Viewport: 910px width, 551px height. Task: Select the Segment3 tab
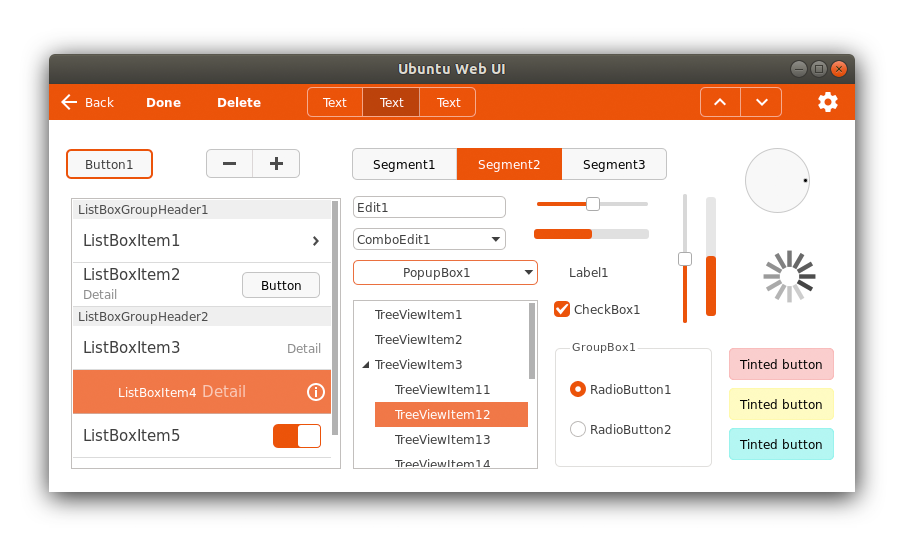pyautogui.click(x=614, y=164)
